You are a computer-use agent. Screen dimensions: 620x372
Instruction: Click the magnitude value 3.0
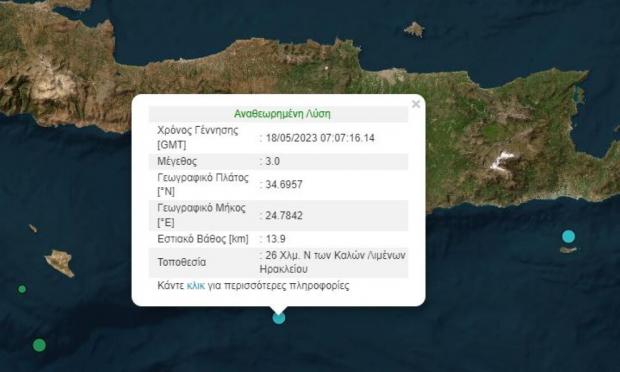coord(272,161)
